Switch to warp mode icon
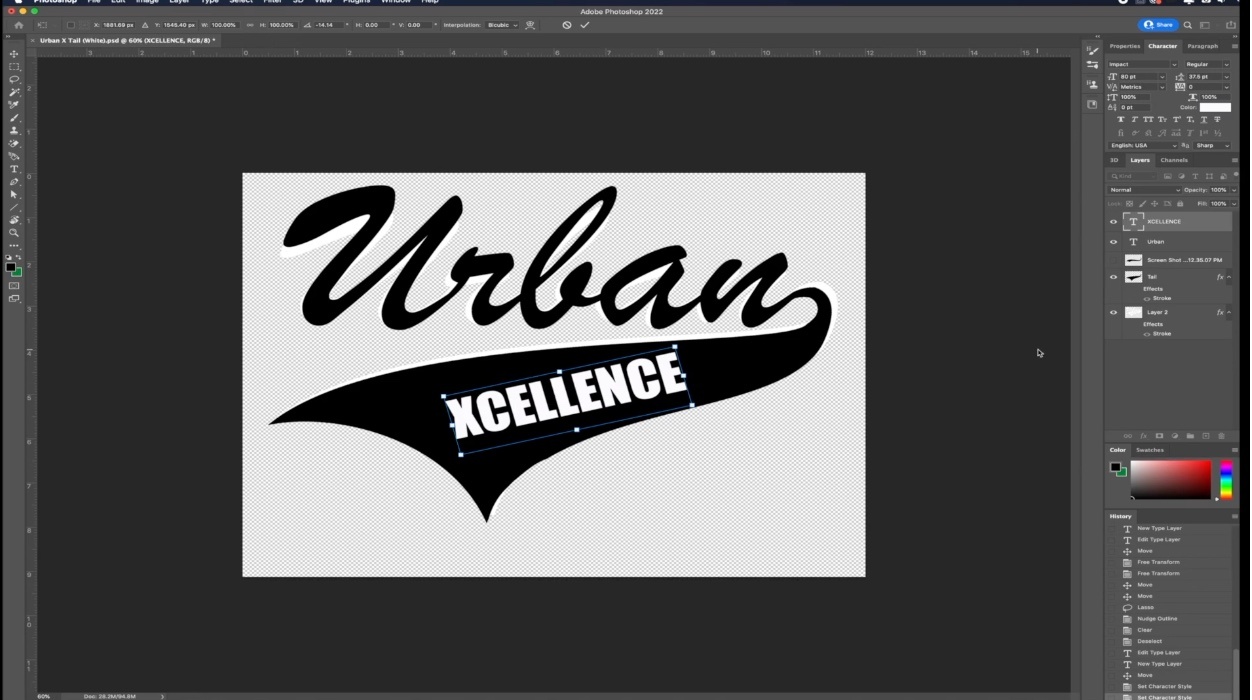The image size is (1252, 700). tap(530, 25)
